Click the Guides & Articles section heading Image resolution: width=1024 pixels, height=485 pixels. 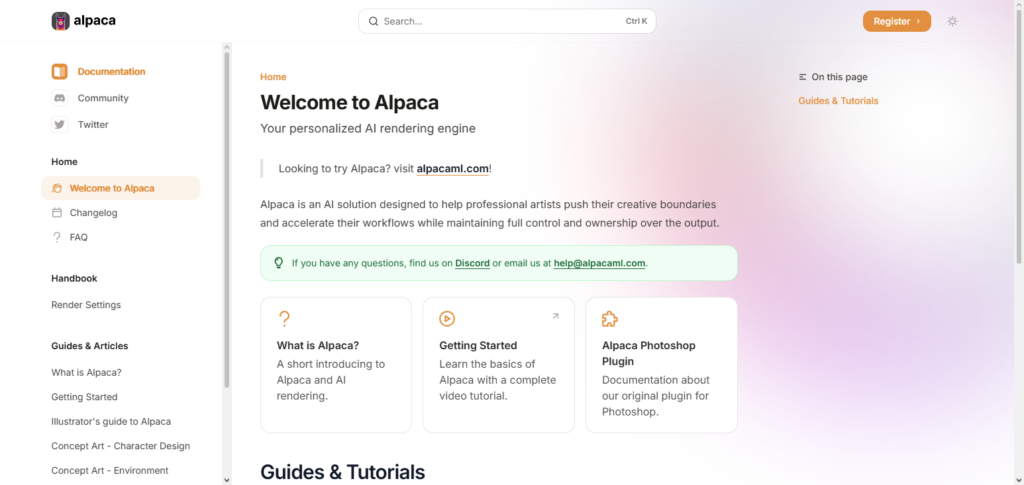89,346
